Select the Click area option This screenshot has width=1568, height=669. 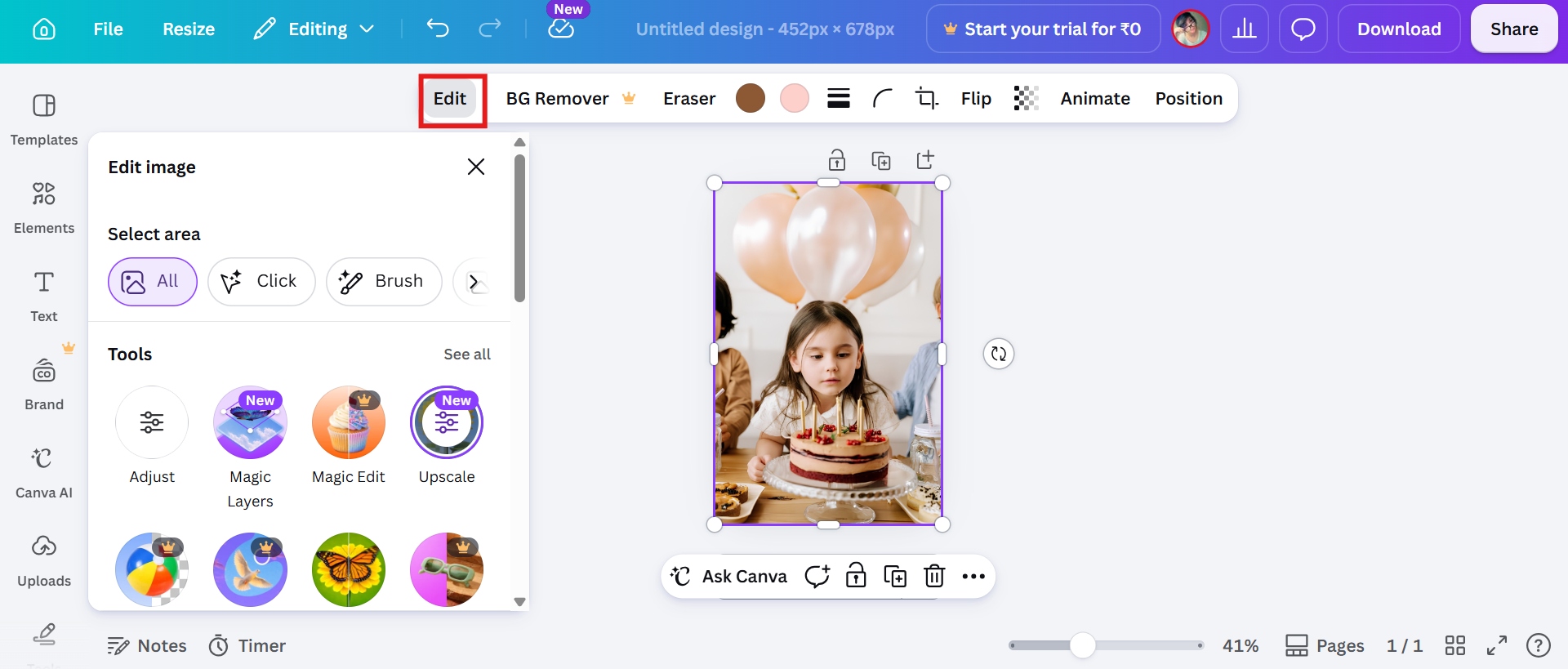261,282
